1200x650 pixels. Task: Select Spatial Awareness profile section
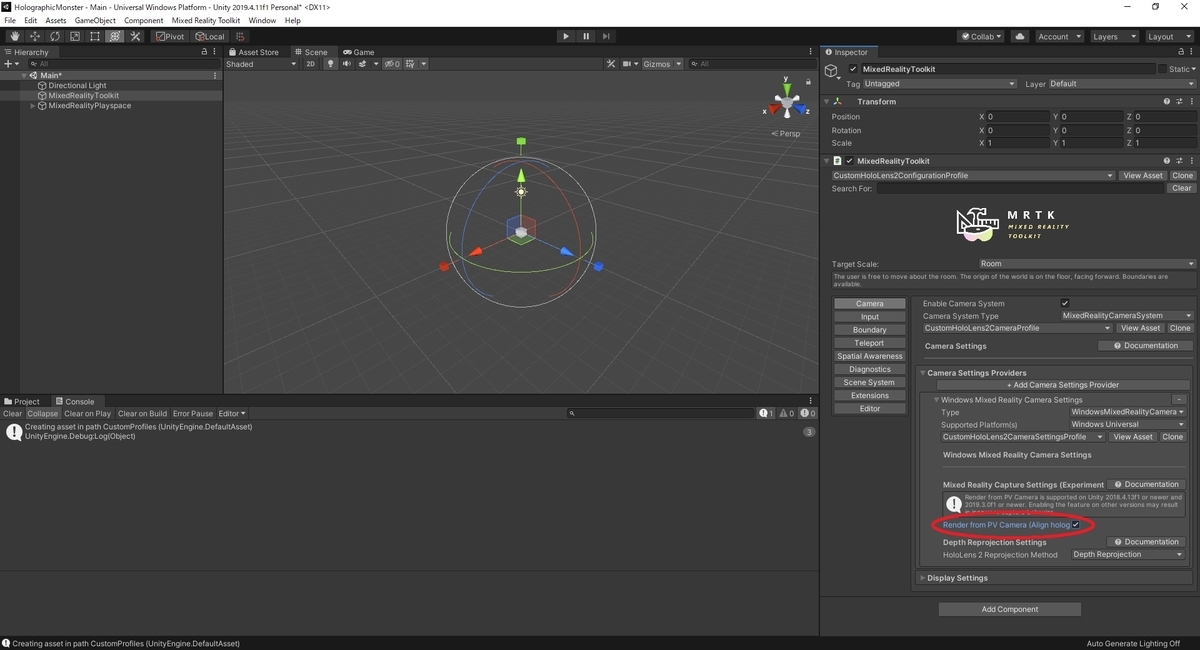(870, 356)
